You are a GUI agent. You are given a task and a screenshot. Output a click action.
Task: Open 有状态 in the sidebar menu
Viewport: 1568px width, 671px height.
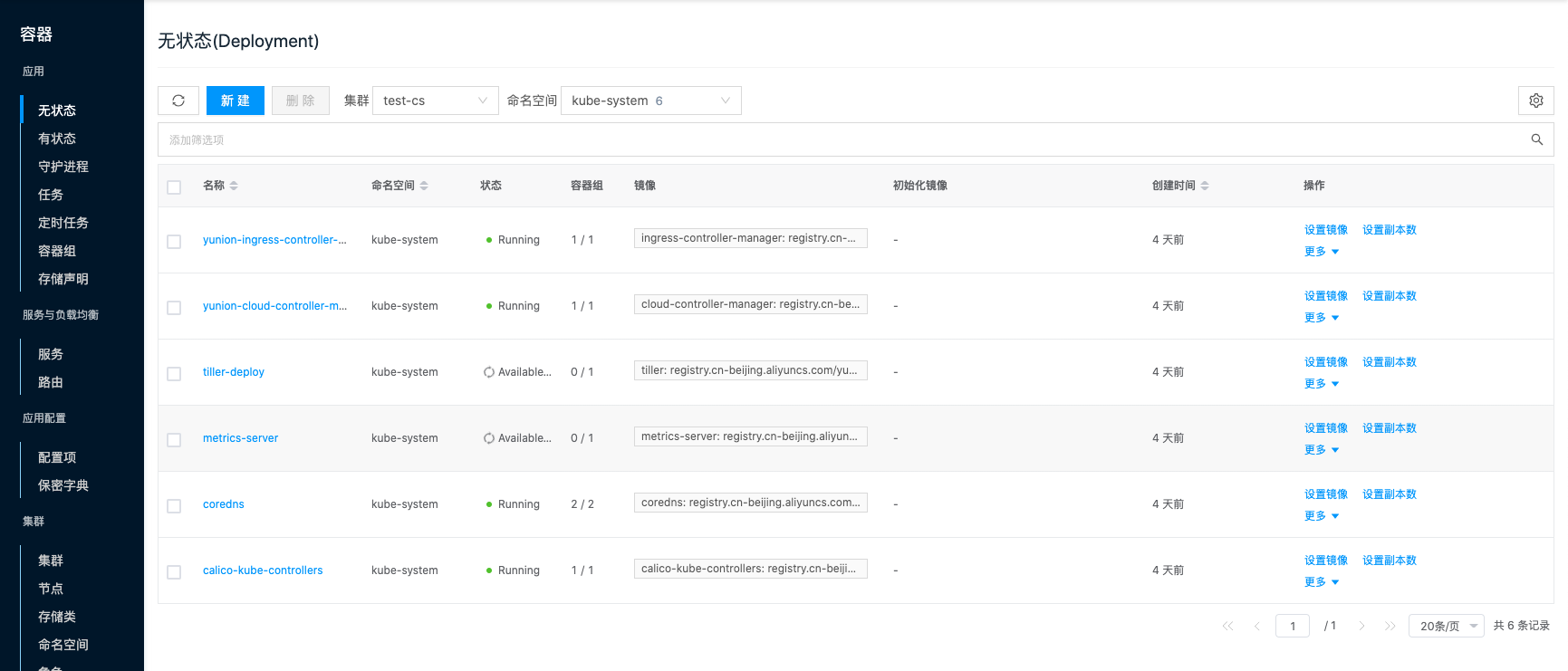57,139
